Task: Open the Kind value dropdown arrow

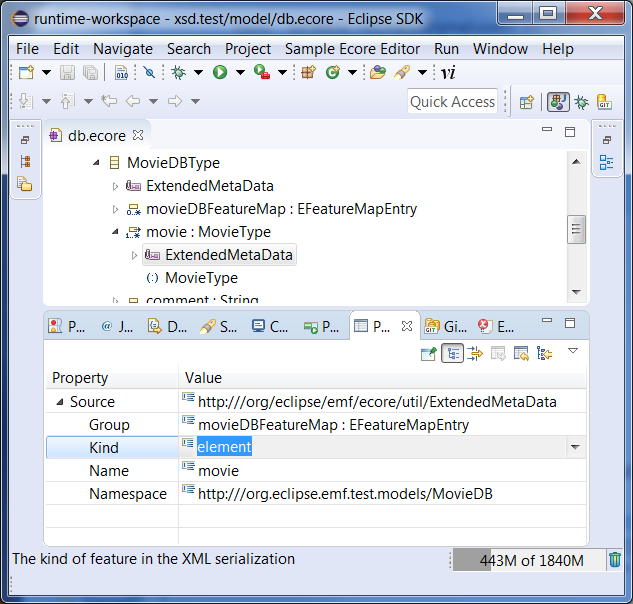Action: click(575, 447)
